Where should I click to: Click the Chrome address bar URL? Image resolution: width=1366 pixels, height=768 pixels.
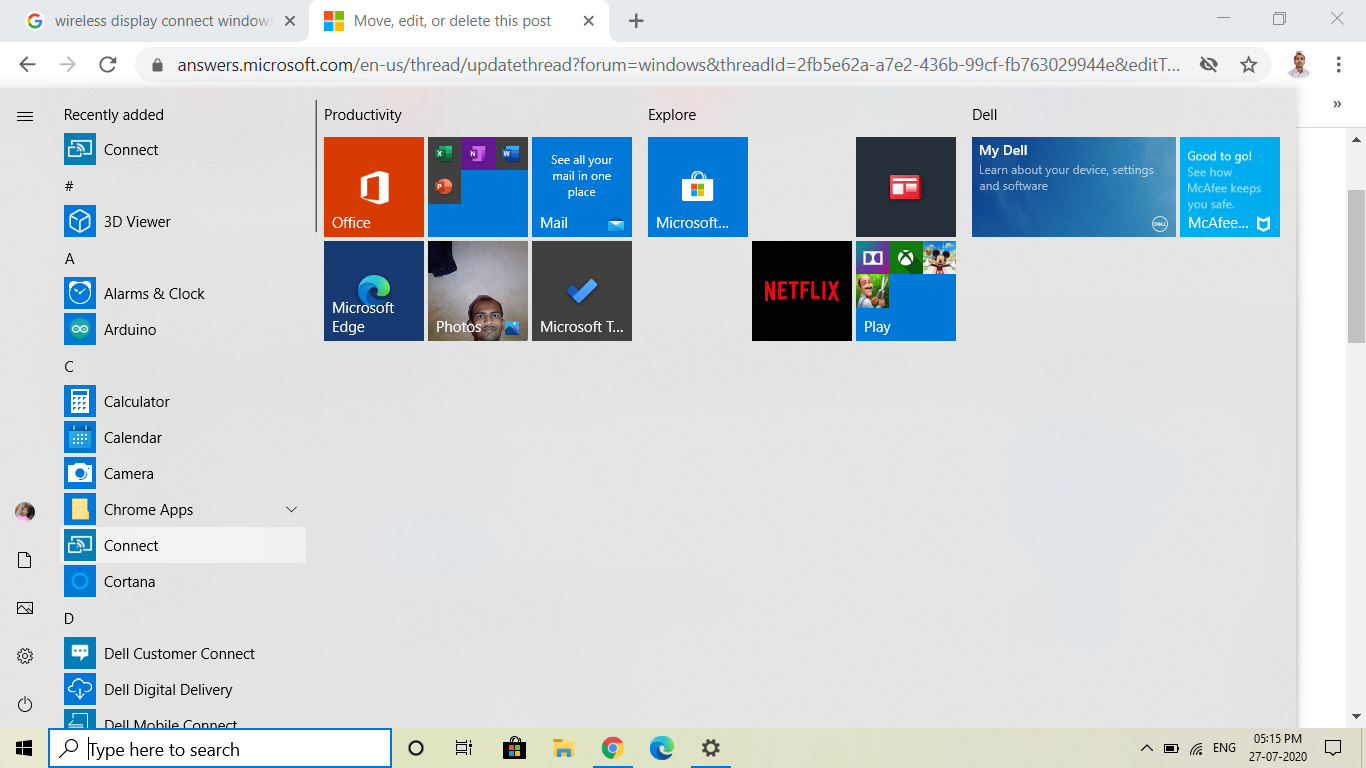[678, 65]
